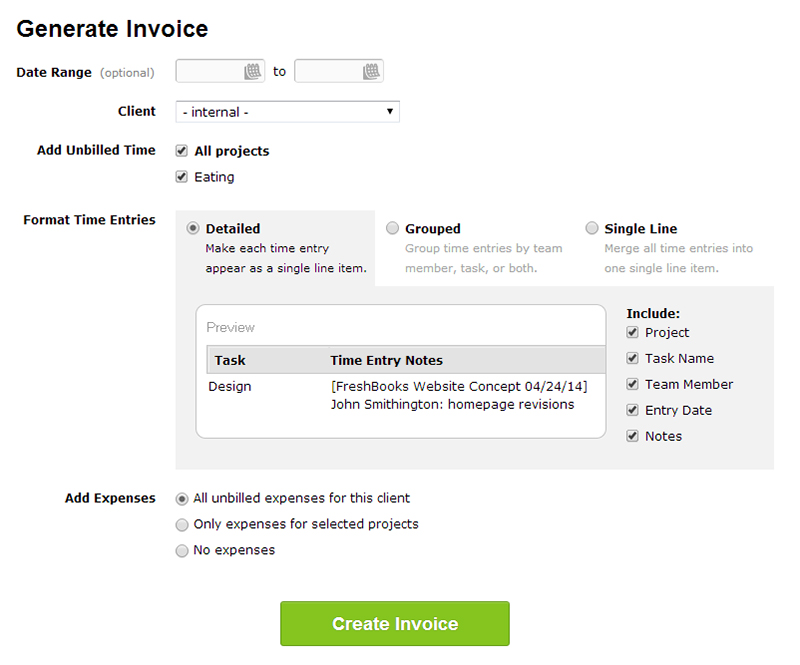Toggle the All projects checkbox
Viewport: 800px width, 665px height.
(182, 151)
